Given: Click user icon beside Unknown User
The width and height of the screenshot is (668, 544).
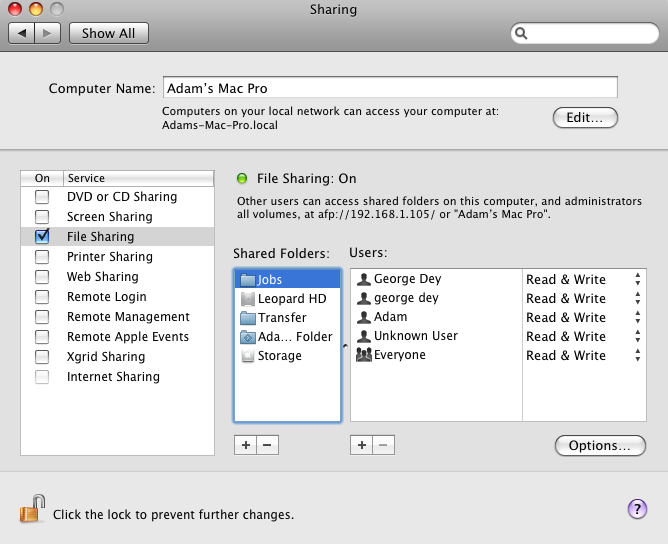Looking at the screenshot, I should click(363, 336).
